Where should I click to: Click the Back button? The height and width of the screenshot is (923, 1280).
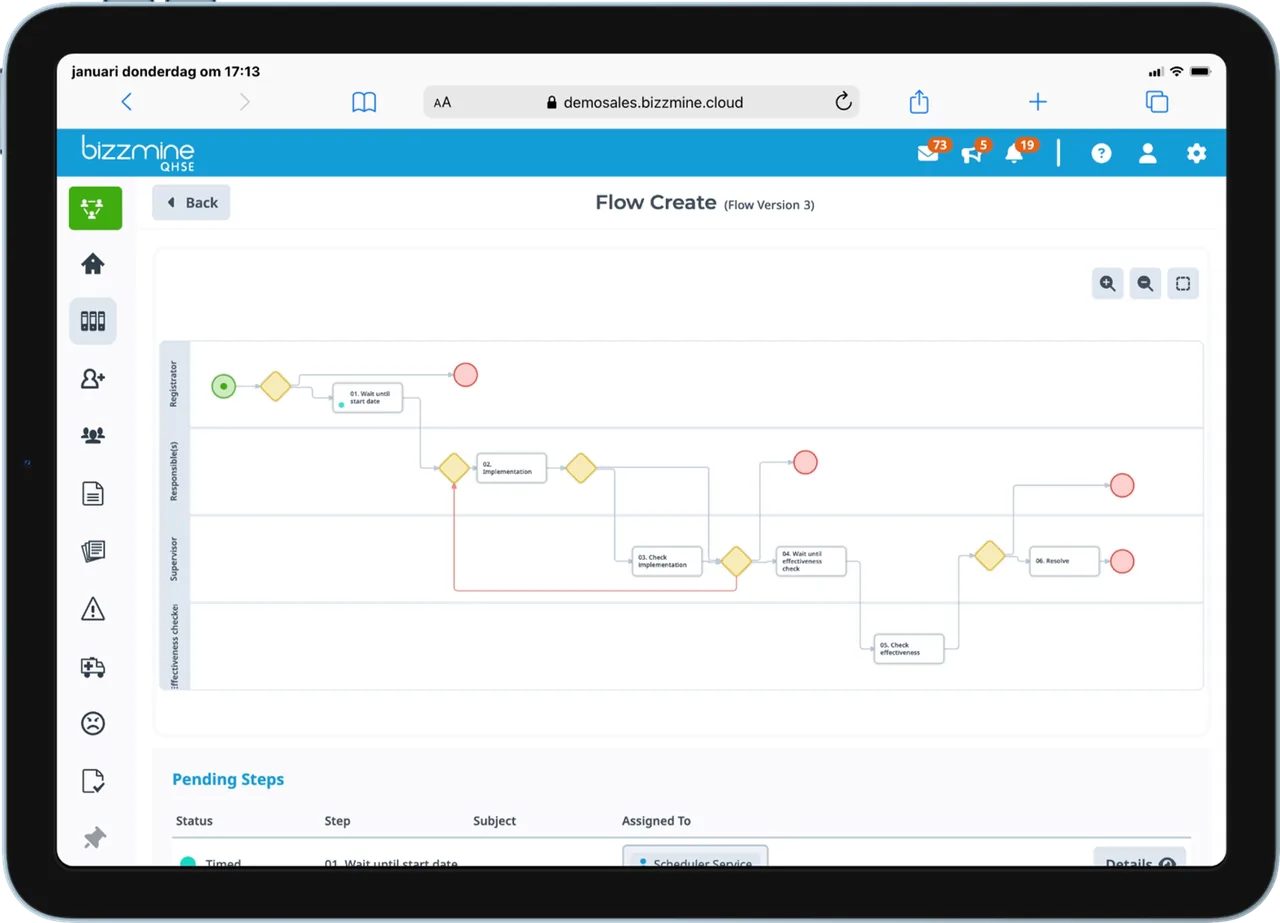(191, 202)
